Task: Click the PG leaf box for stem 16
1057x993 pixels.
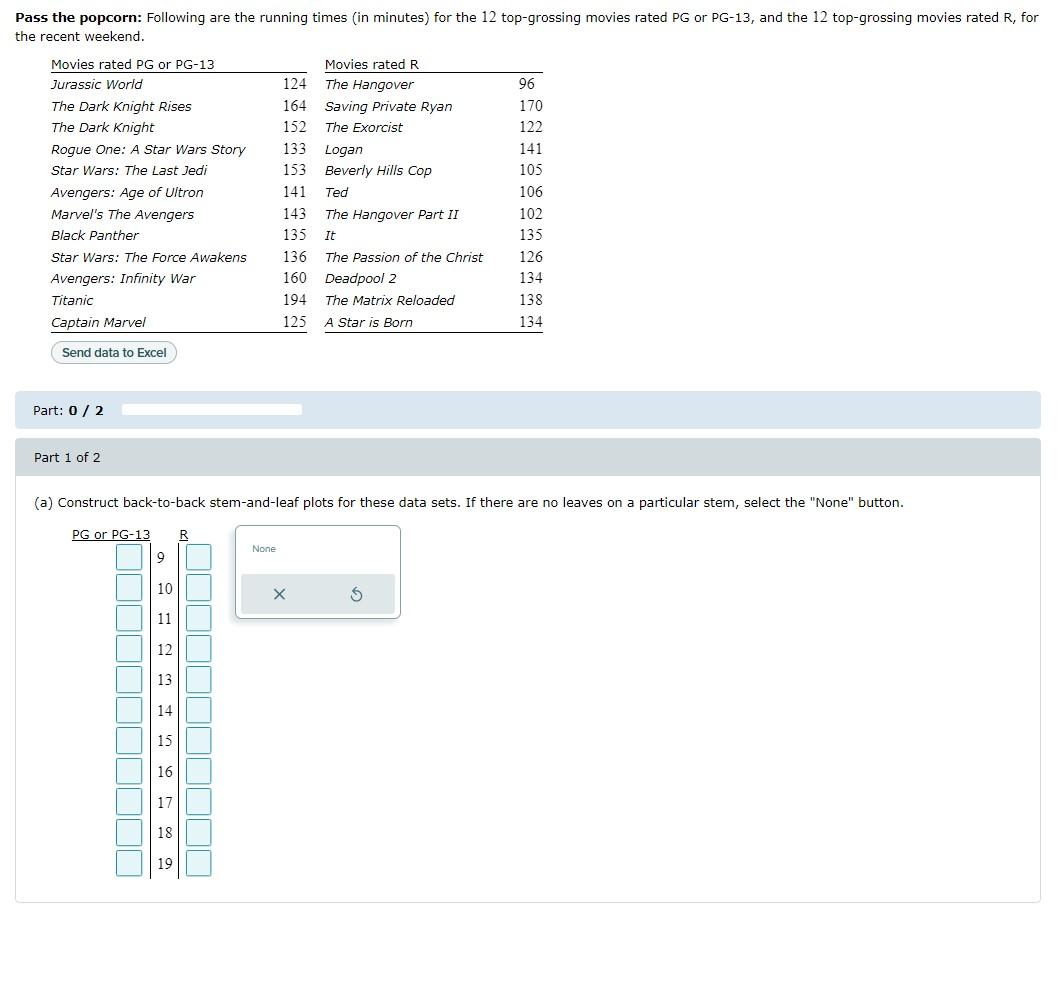Action: pos(129,771)
